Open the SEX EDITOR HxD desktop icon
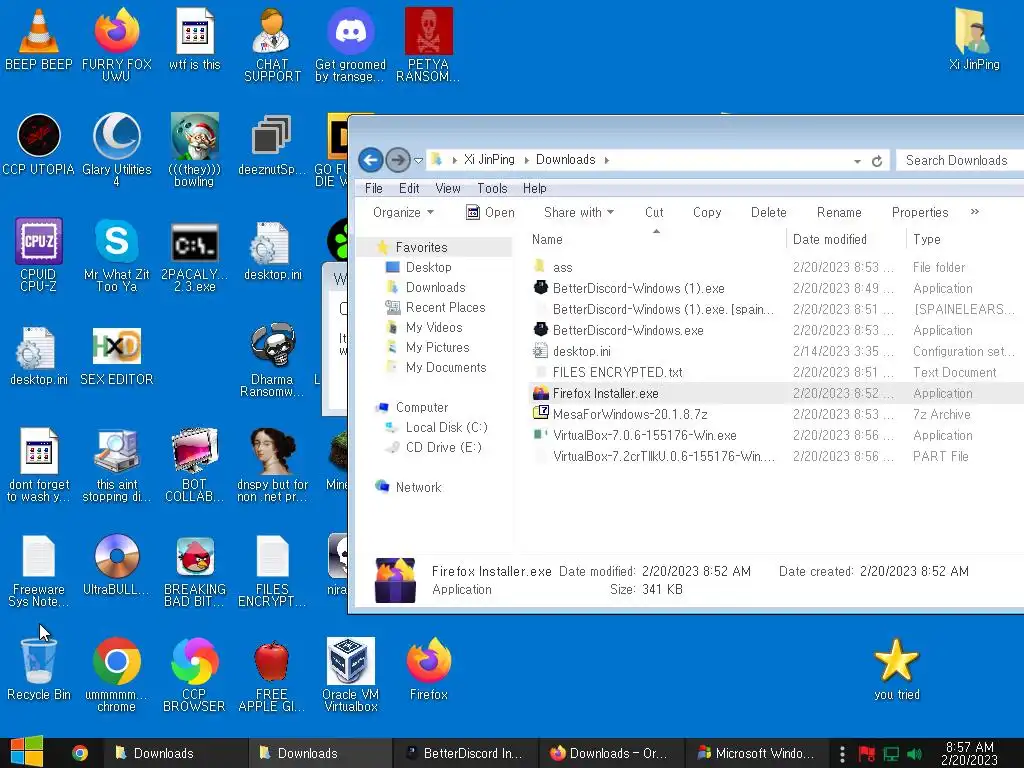The height and width of the screenshot is (768, 1024). [x=116, y=355]
